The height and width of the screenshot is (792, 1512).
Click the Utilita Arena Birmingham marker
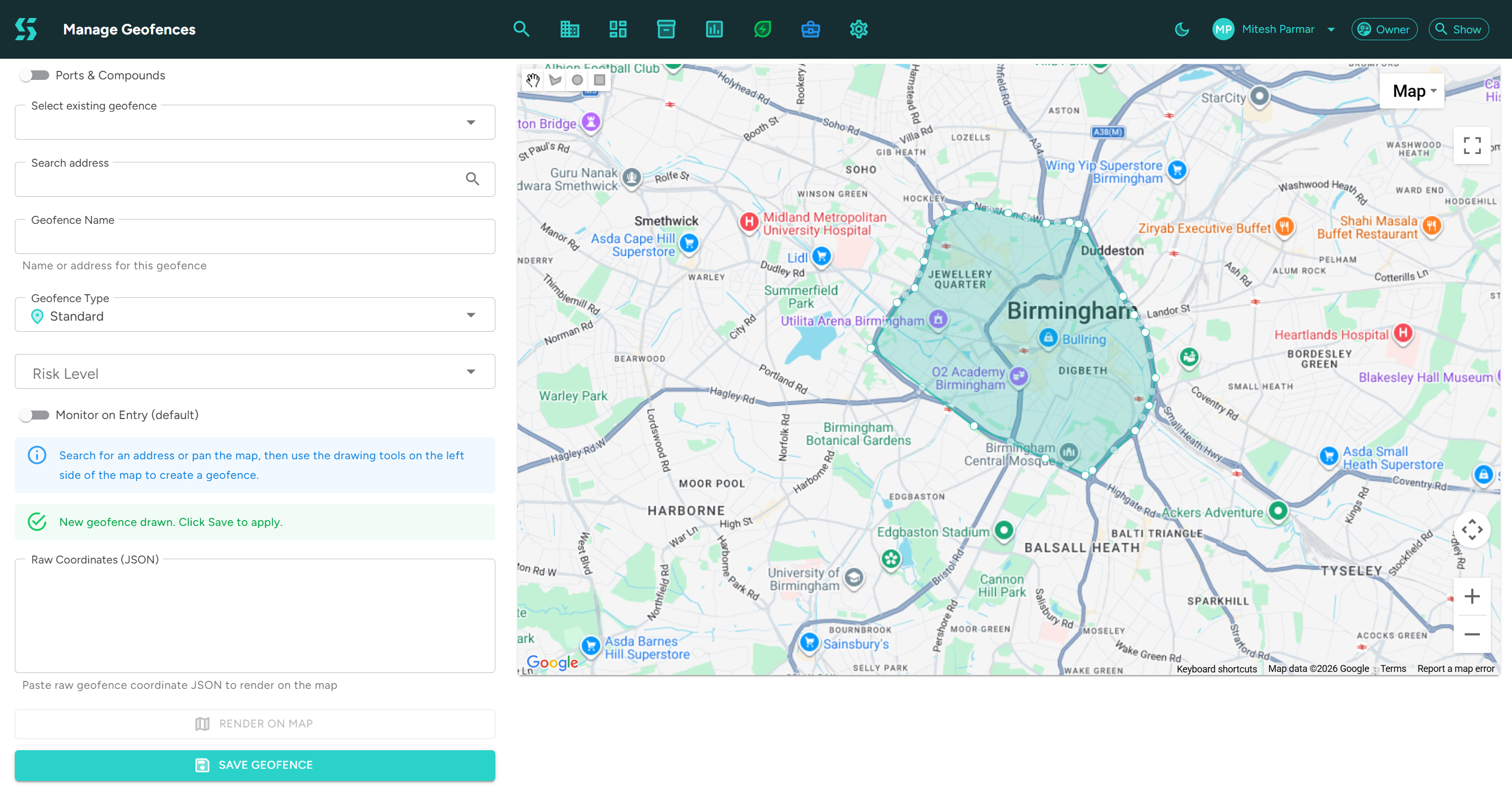pos(937,319)
